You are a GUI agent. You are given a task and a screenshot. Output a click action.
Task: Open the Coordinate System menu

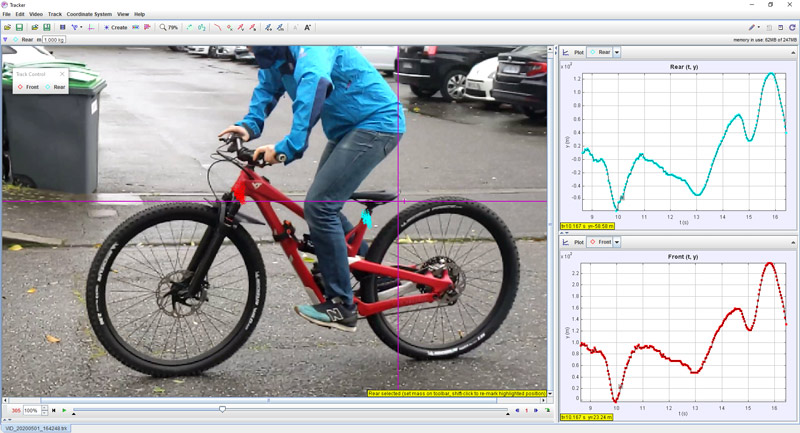click(89, 14)
